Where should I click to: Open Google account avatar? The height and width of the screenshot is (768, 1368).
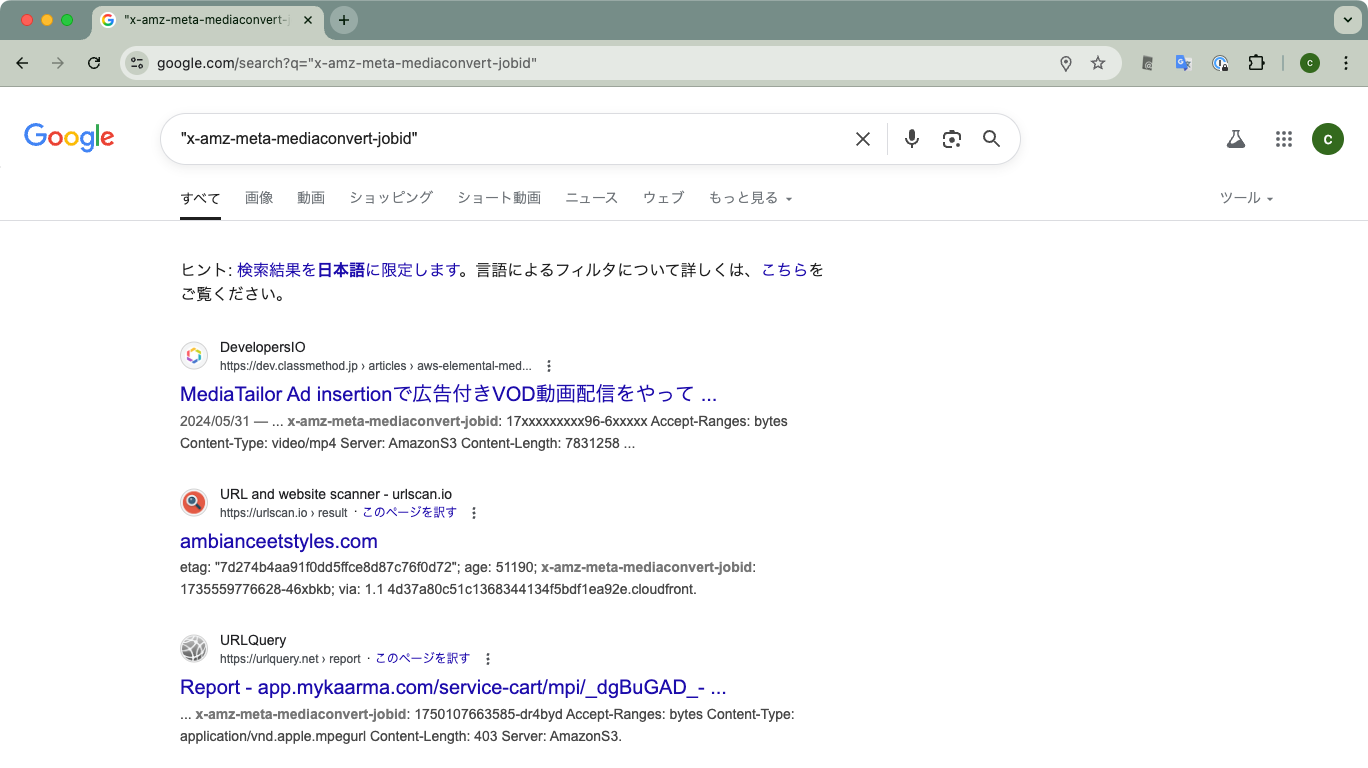coord(1328,139)
